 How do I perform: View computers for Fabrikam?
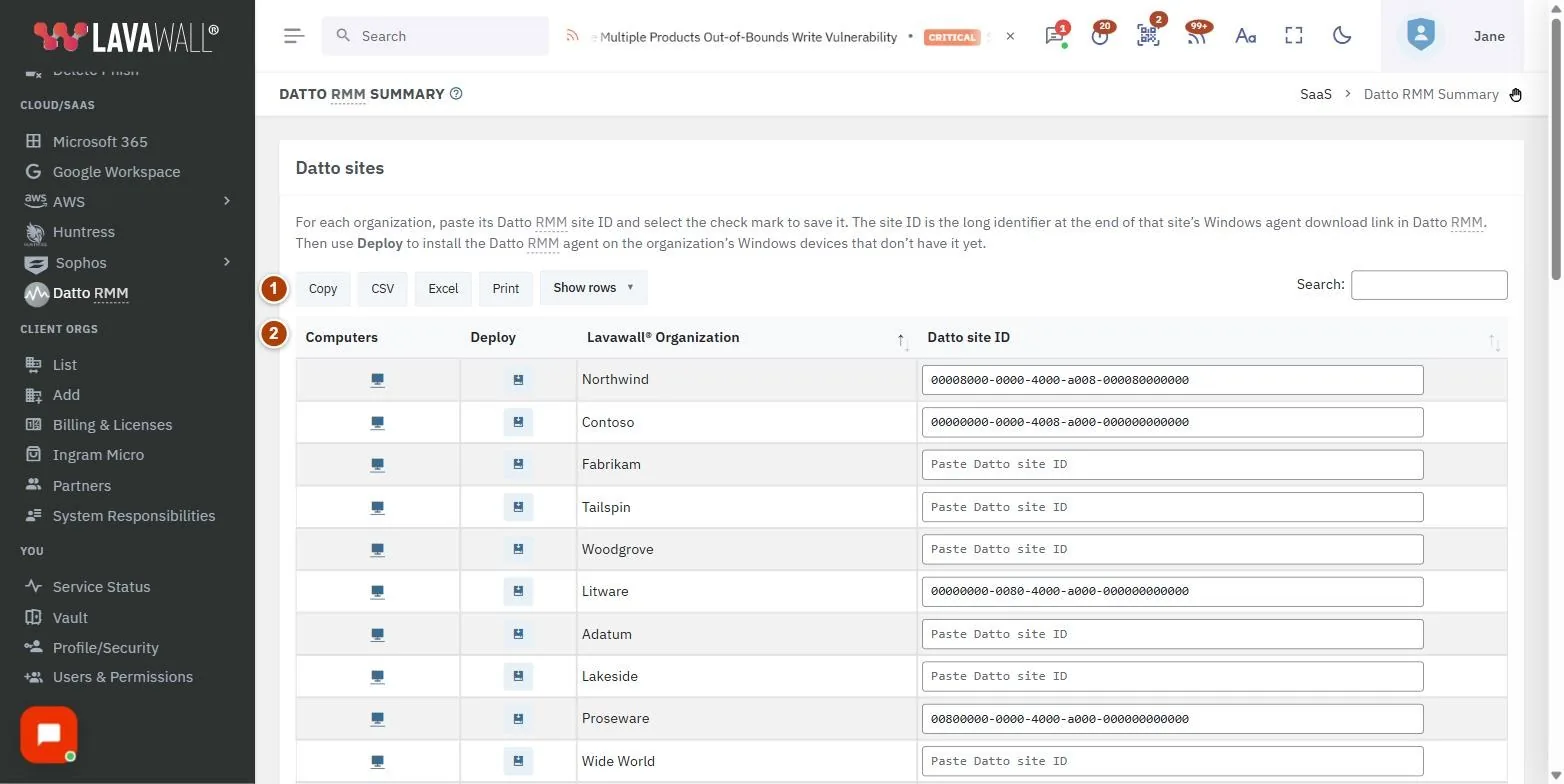tap(378, 464)
